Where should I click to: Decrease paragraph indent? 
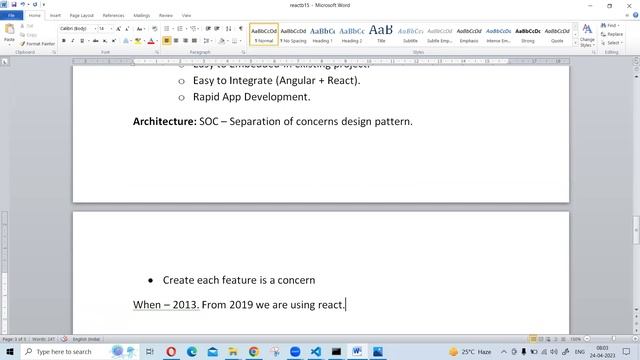pos(208,29)
